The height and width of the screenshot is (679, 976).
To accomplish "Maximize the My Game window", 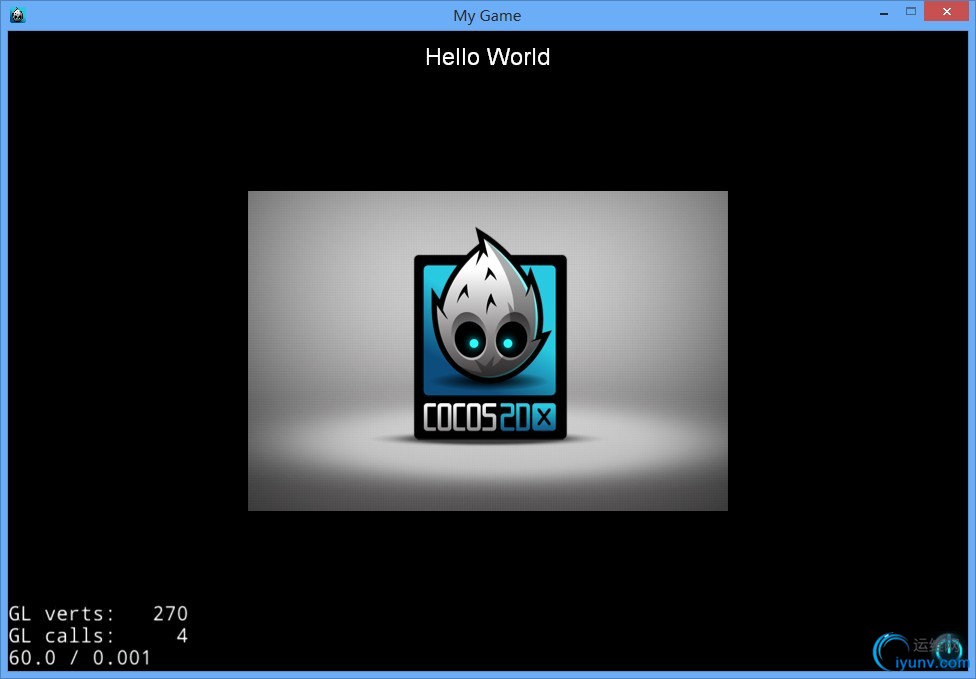I will [911, 12].
